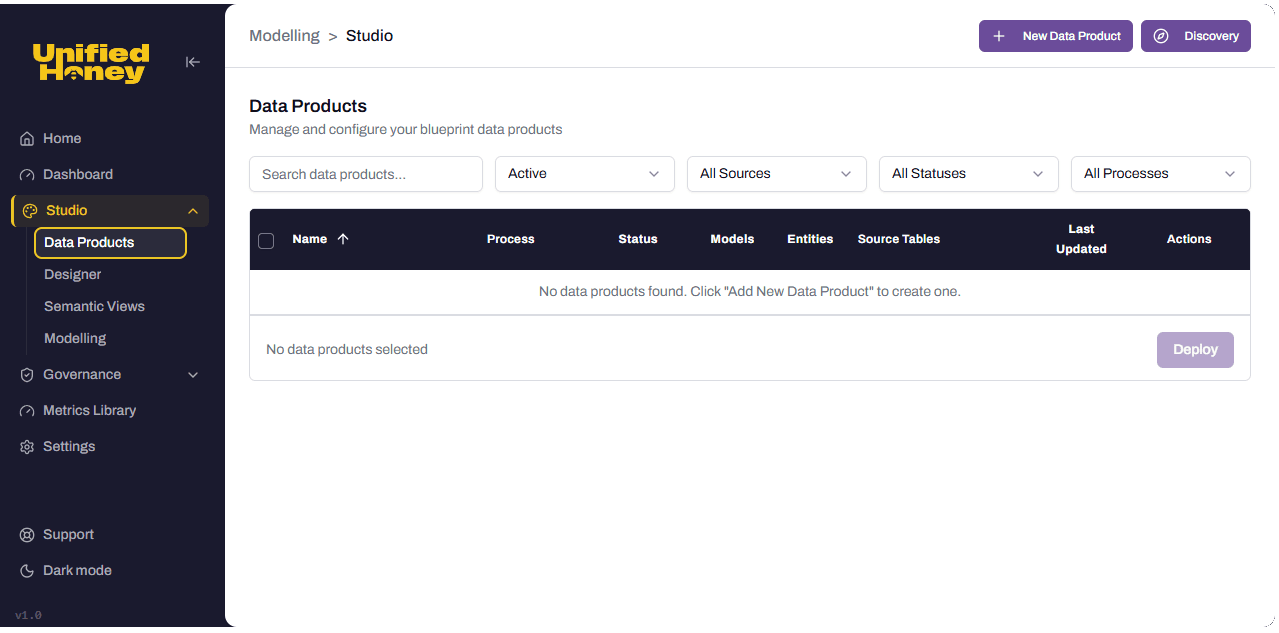
Task: Click the sort arrow beside Name column
Action: (x=343, y=239)
